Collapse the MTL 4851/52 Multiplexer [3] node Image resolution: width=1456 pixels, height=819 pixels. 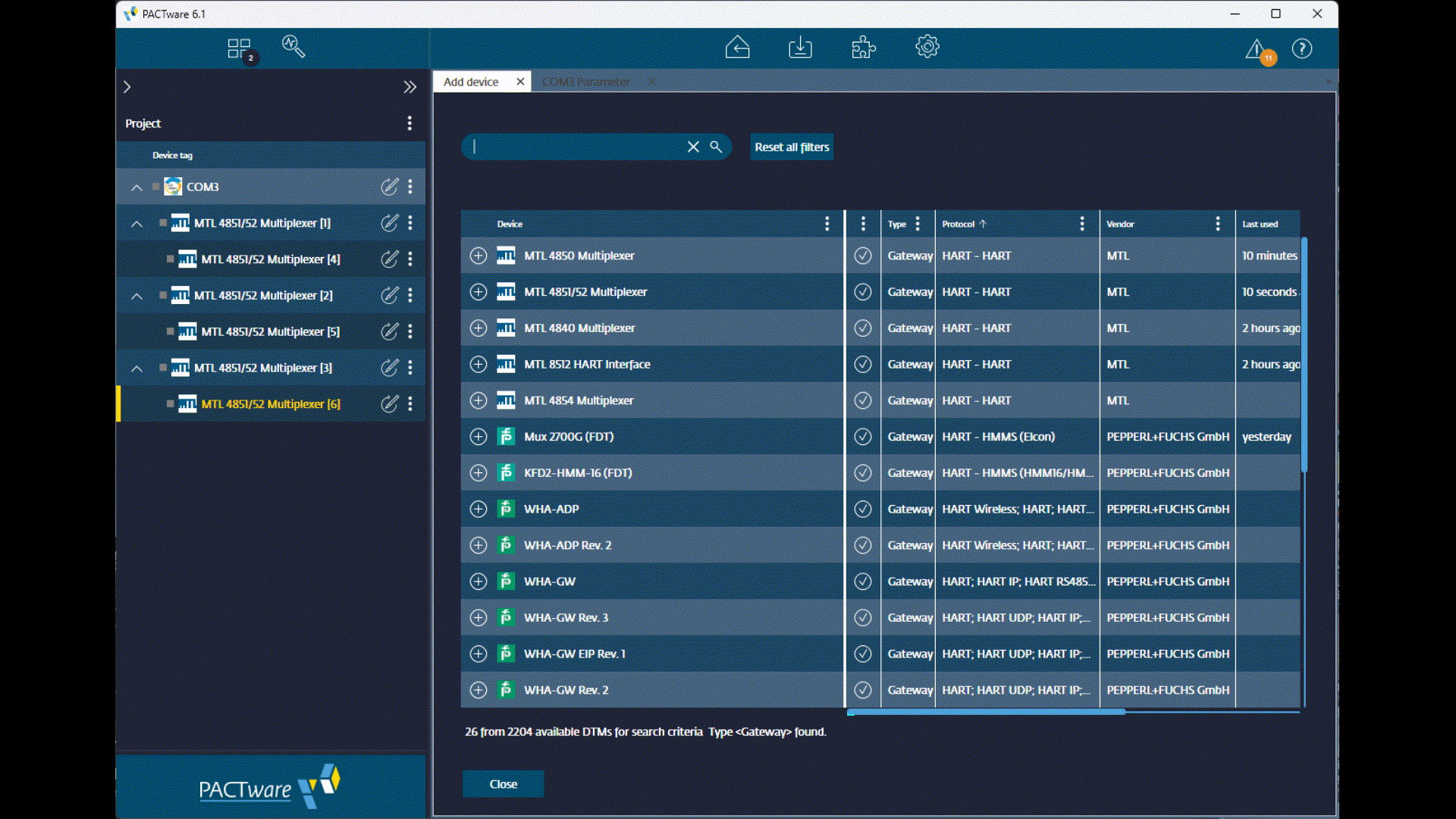tap(136, 369)
